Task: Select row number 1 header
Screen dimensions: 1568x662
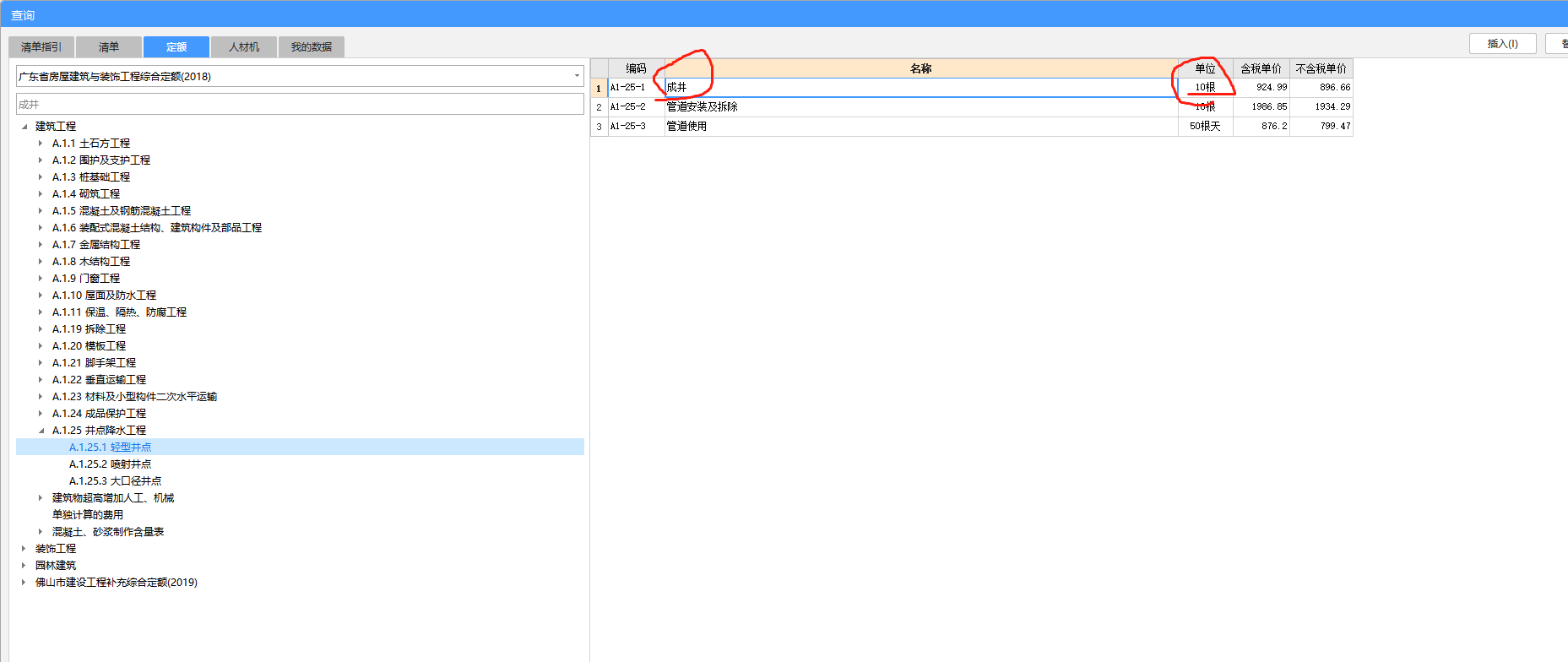Action: click(x=599, y=88)
